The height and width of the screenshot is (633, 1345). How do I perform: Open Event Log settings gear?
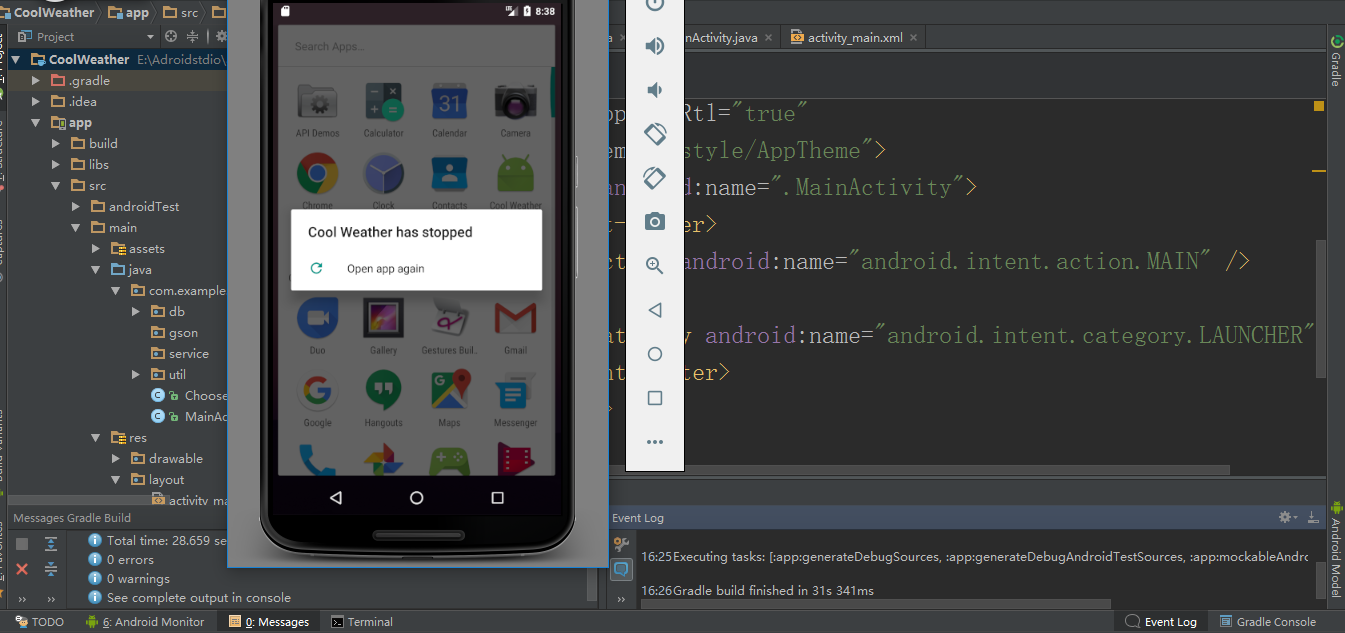coord(1287,517)
